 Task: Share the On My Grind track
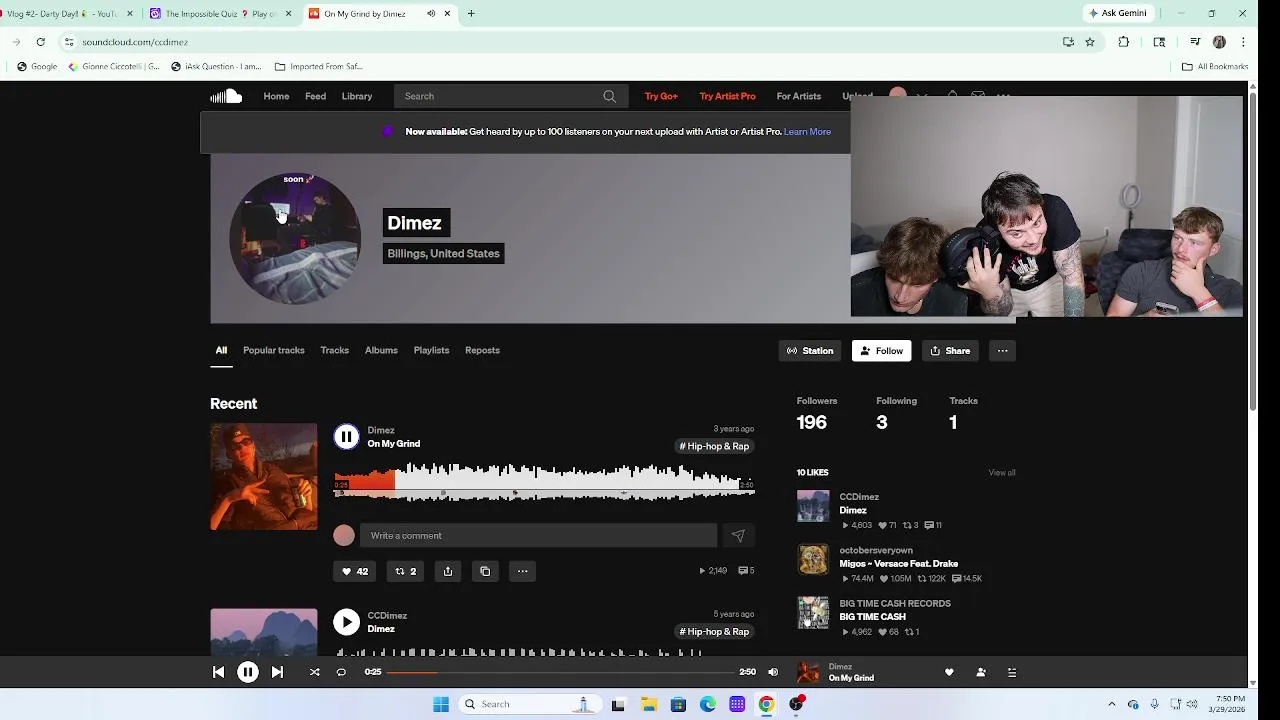[448, 571]
